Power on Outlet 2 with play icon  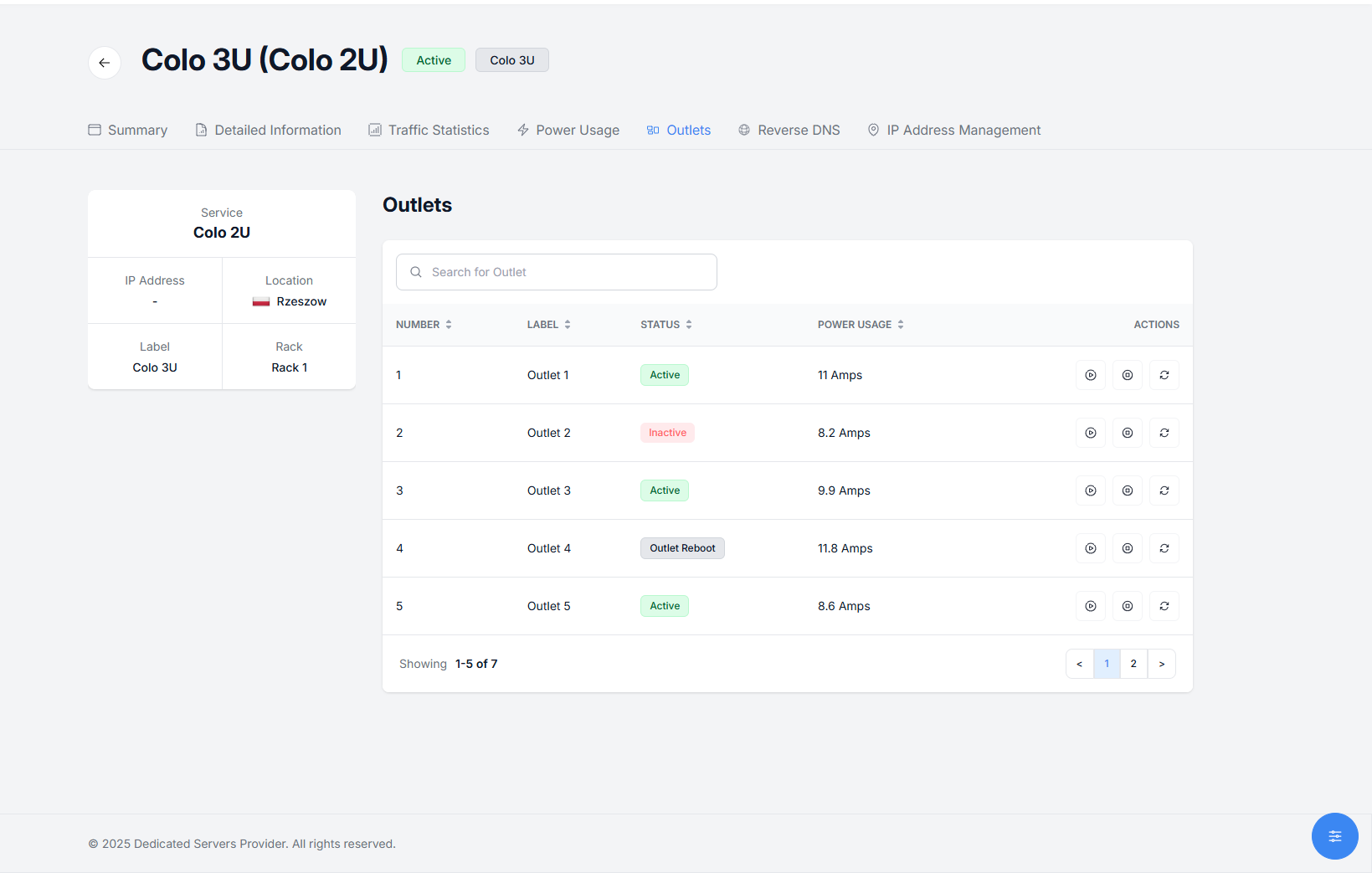(x=1091, y=433)
